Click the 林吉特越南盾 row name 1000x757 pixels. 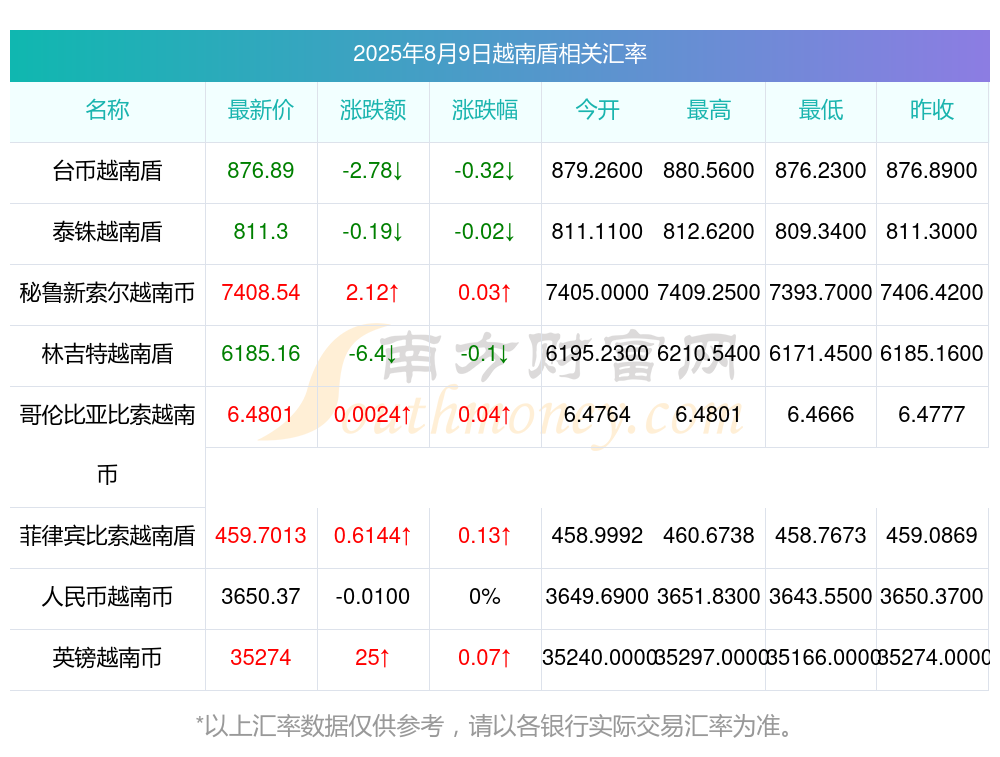[107, 353]
